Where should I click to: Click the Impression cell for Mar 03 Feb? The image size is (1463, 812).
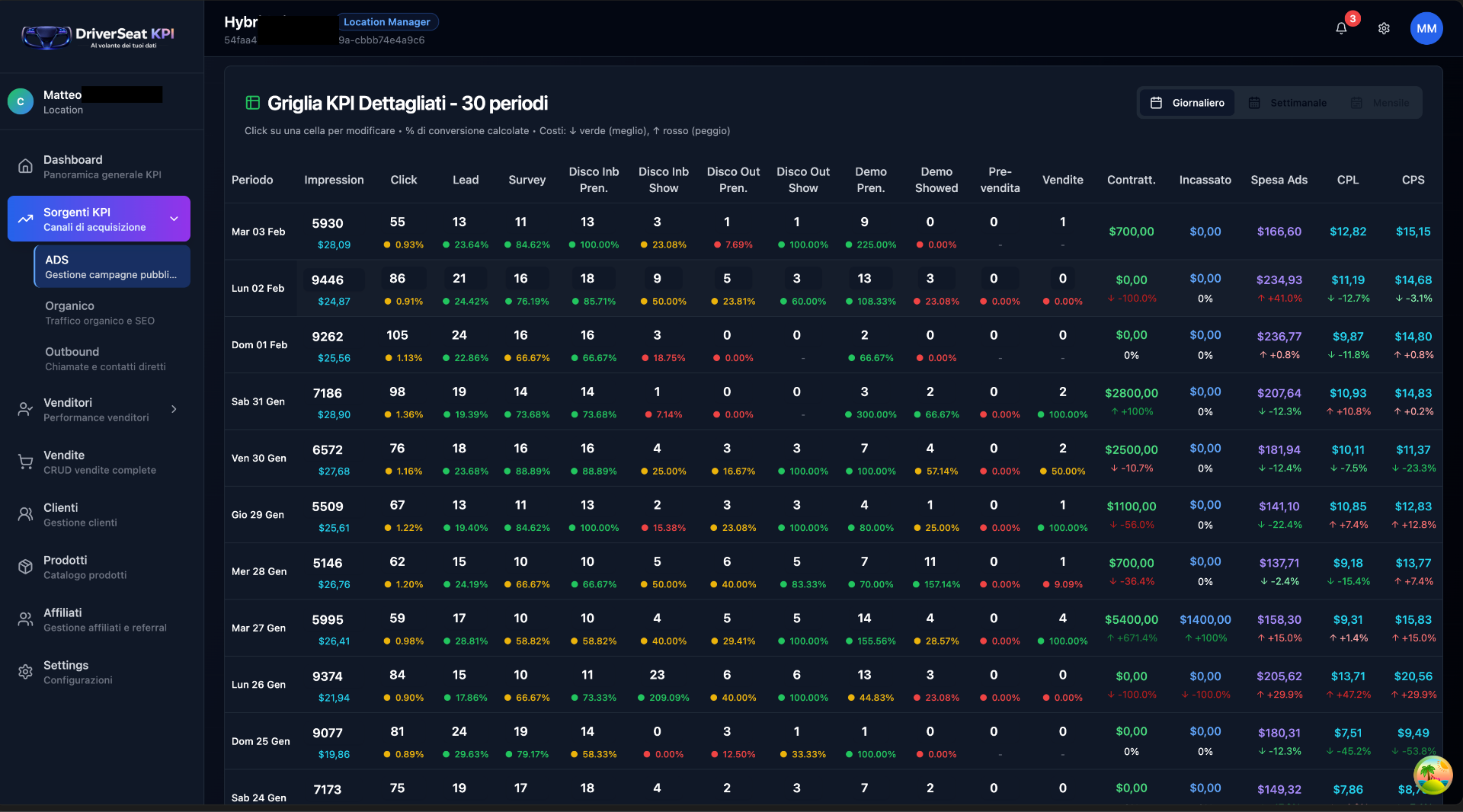(x=328, y=231)
